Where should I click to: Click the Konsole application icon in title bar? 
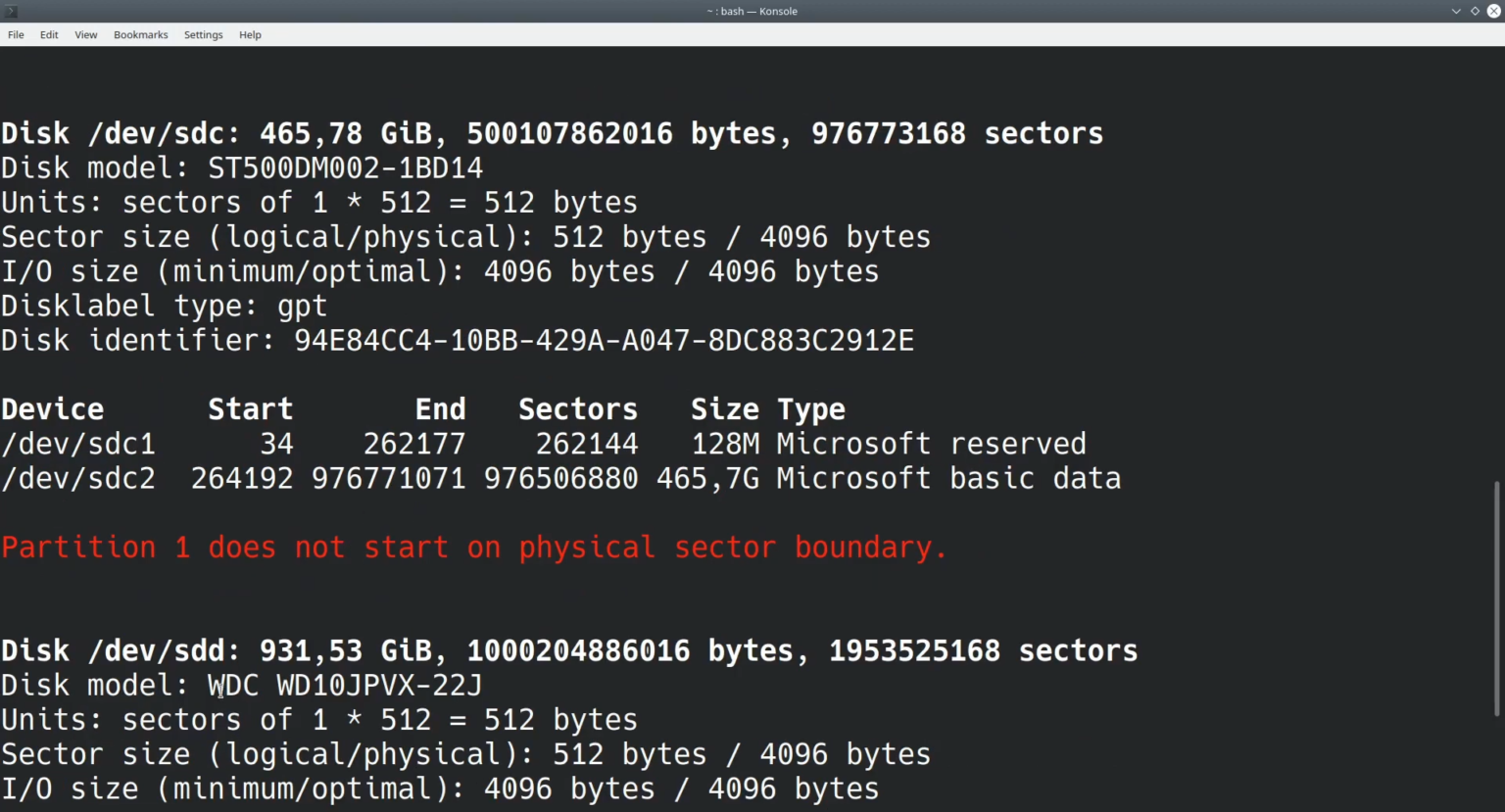point(10,11)
